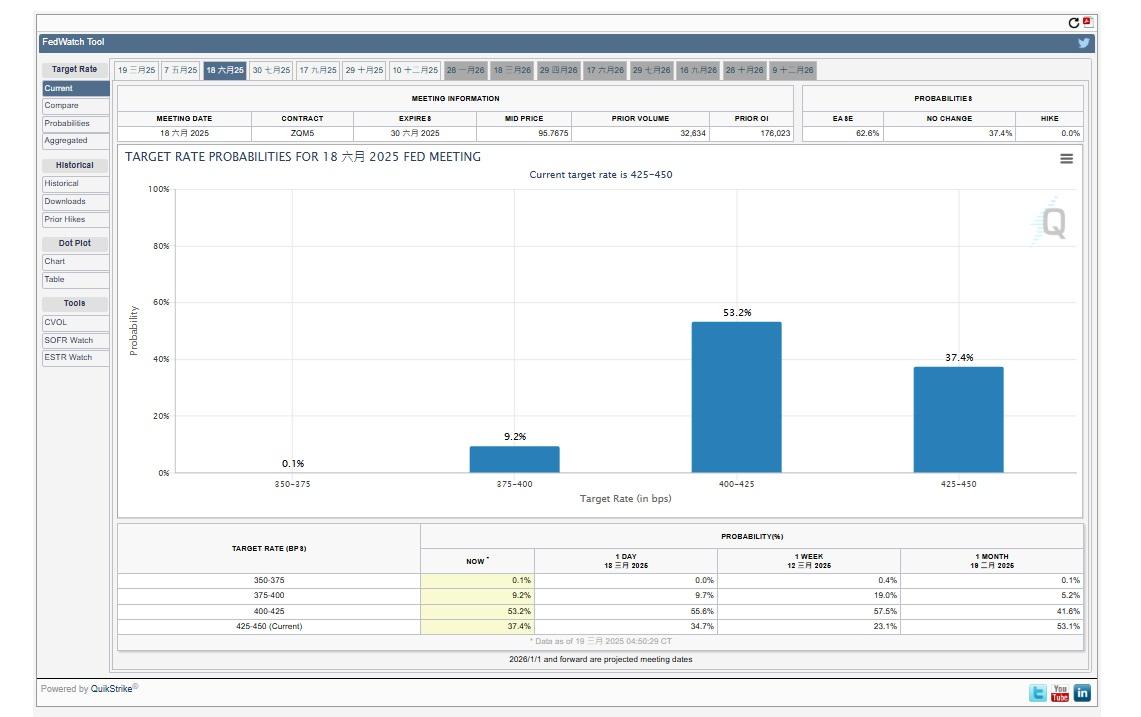Select the 19 三月25 meeting tab
This screenshot has width=1141, height=717.
click(136, 70)
